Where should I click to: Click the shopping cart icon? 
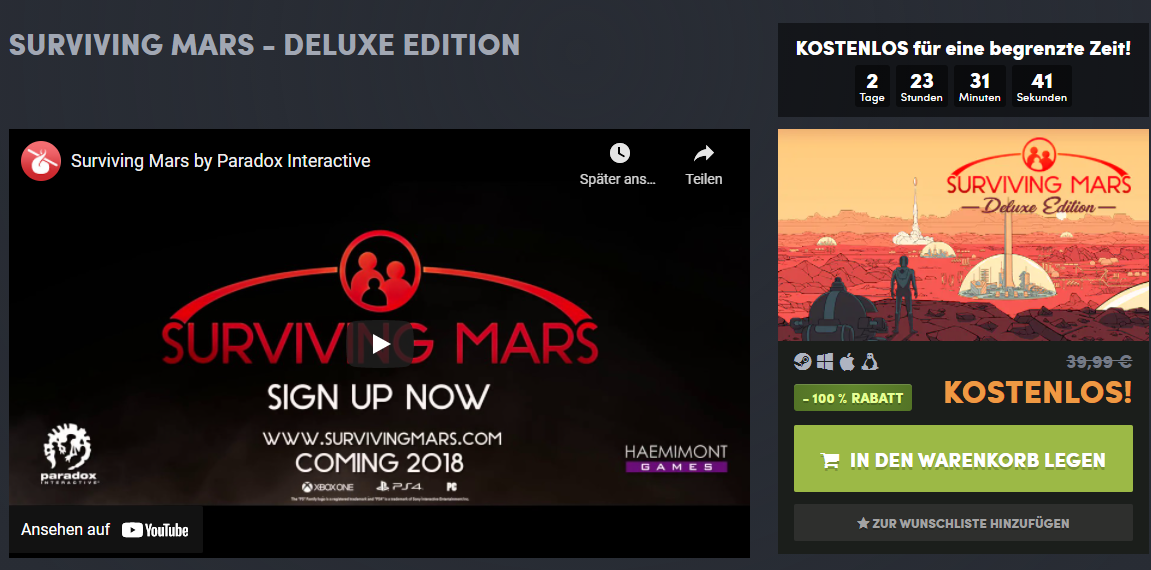[x=830, y=461]
